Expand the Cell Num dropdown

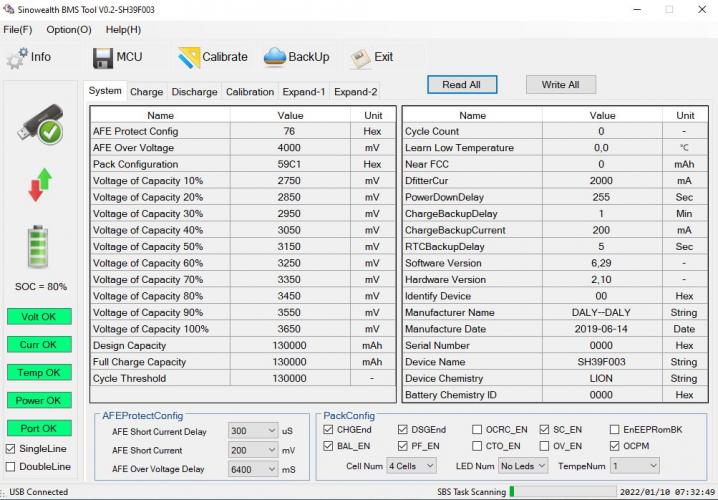tap(412, 466)
